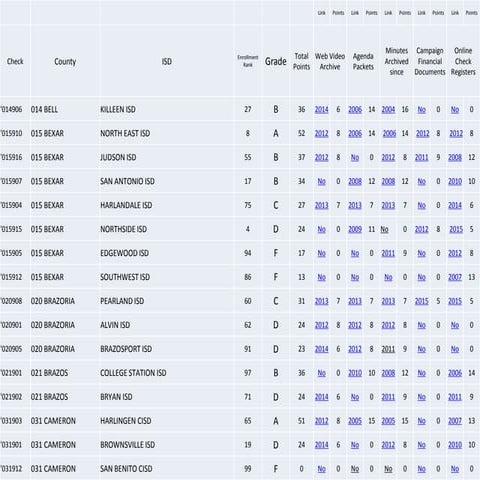Open Bryan ISD 2011 check registers link

pos(455,397)
